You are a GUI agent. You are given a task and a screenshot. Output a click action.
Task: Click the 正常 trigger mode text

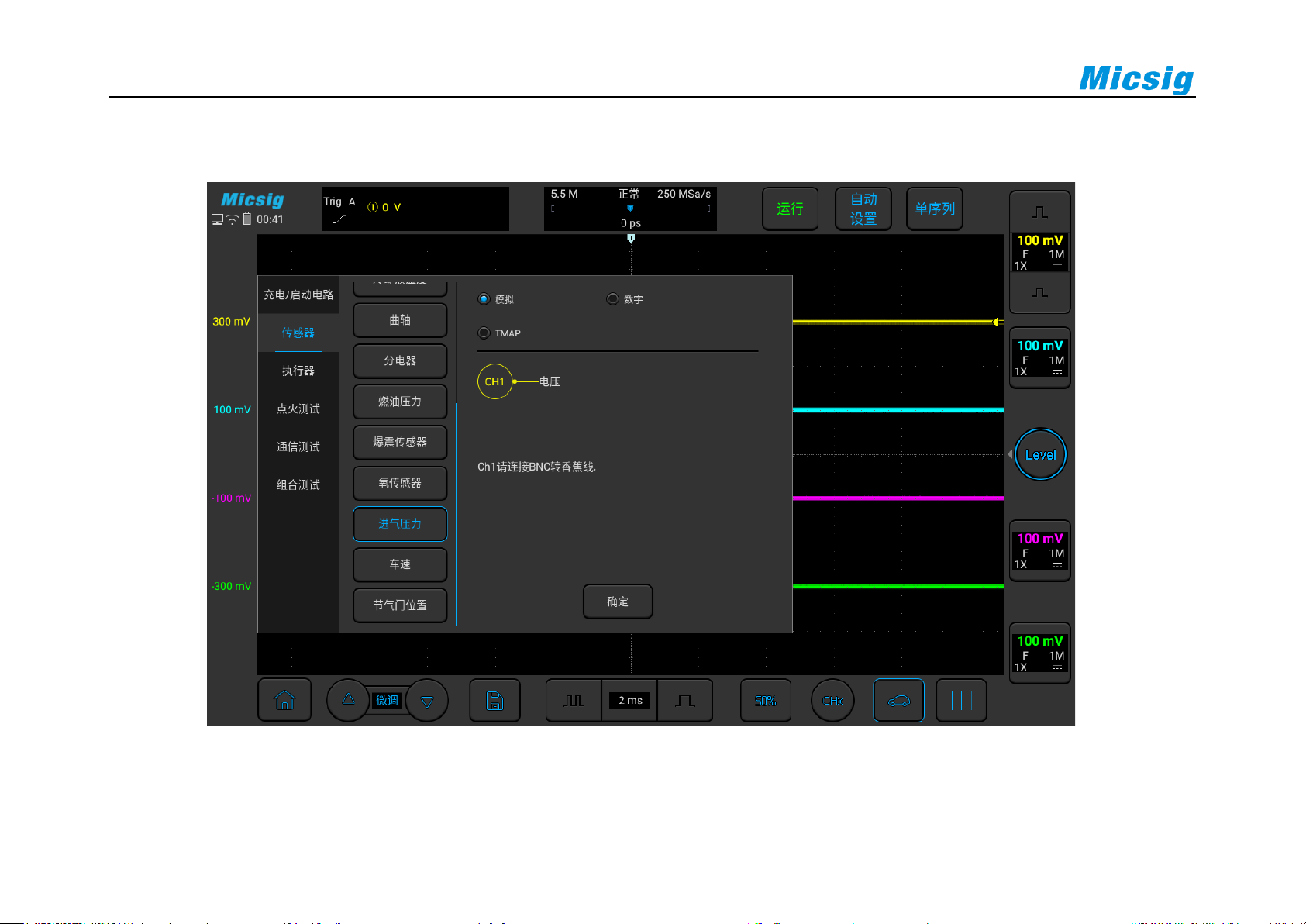(x=629, y=194)
